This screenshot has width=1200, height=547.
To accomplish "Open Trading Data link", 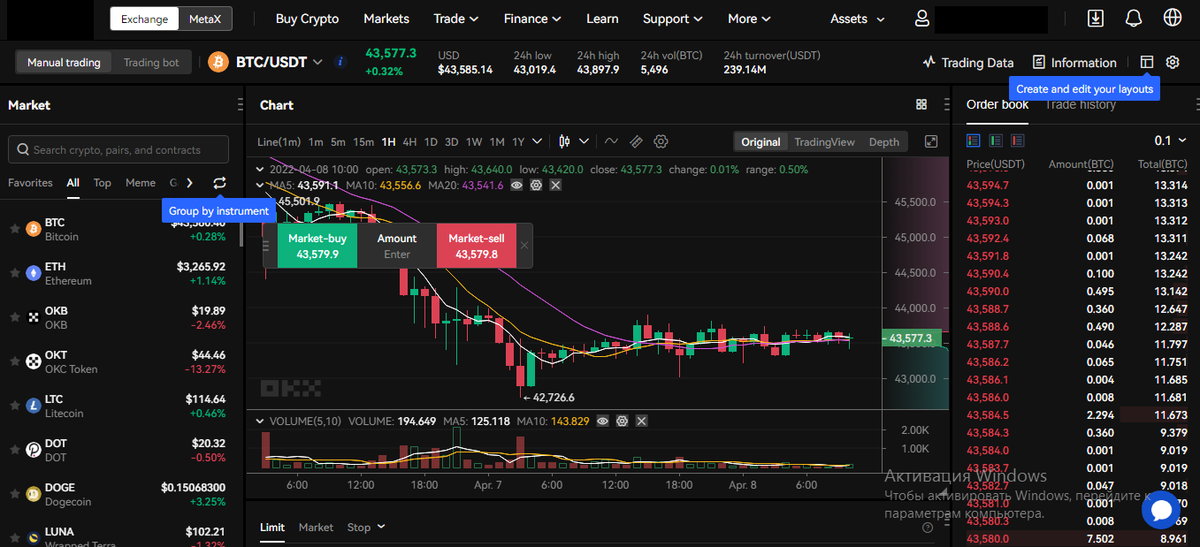I will (968, 62).
